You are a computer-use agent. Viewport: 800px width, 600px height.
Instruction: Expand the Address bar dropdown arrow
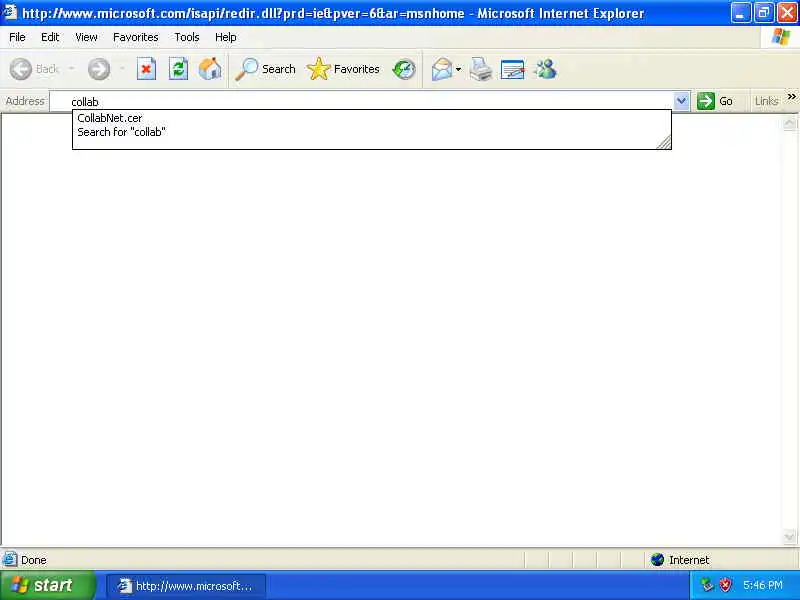(681, 101)
